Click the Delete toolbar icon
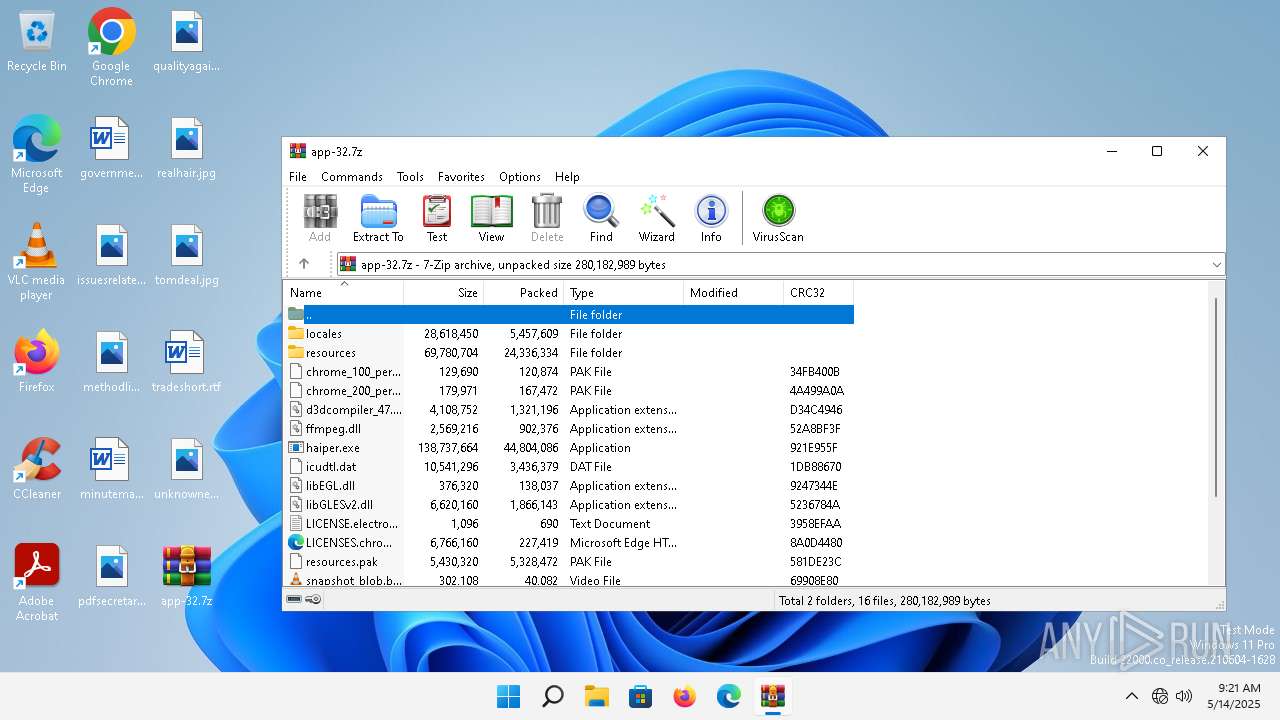 point(547,218)
